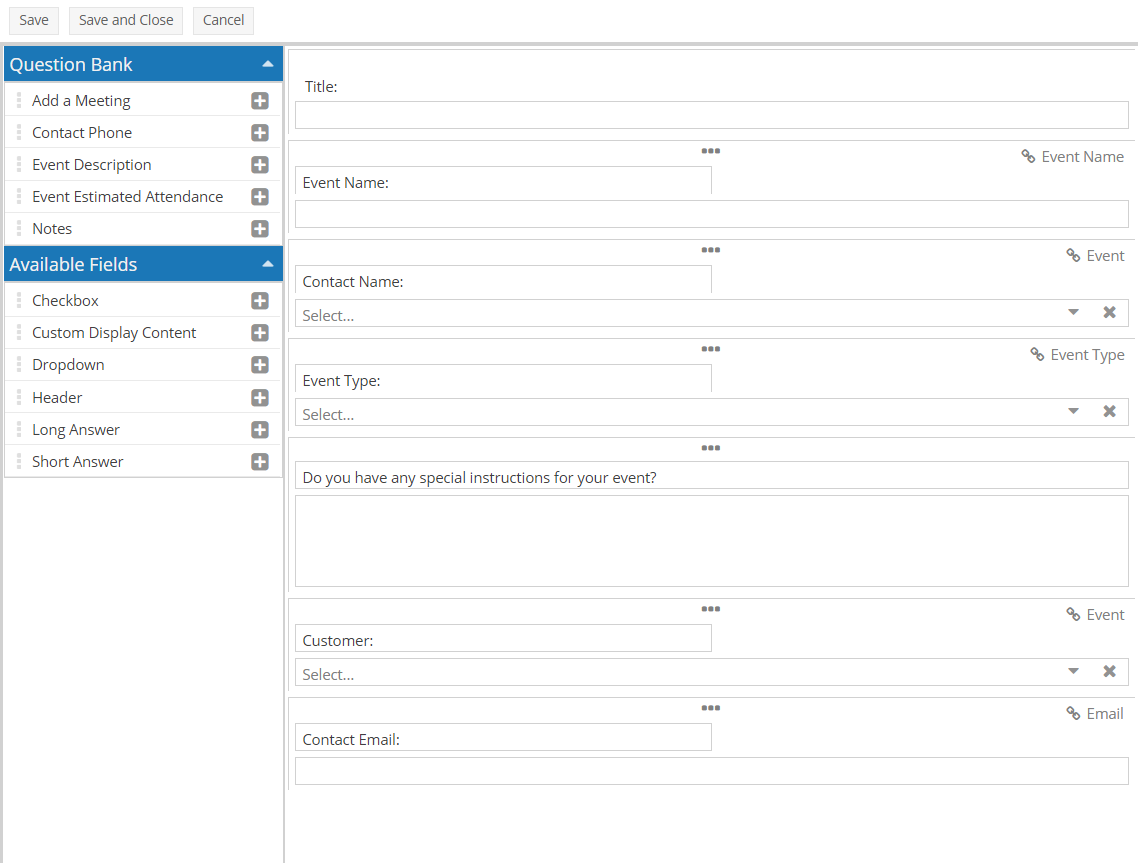The image size is (1138, 863).
Task: Select 'Contact Phone' in Question Bank
Action: [82, 133]
